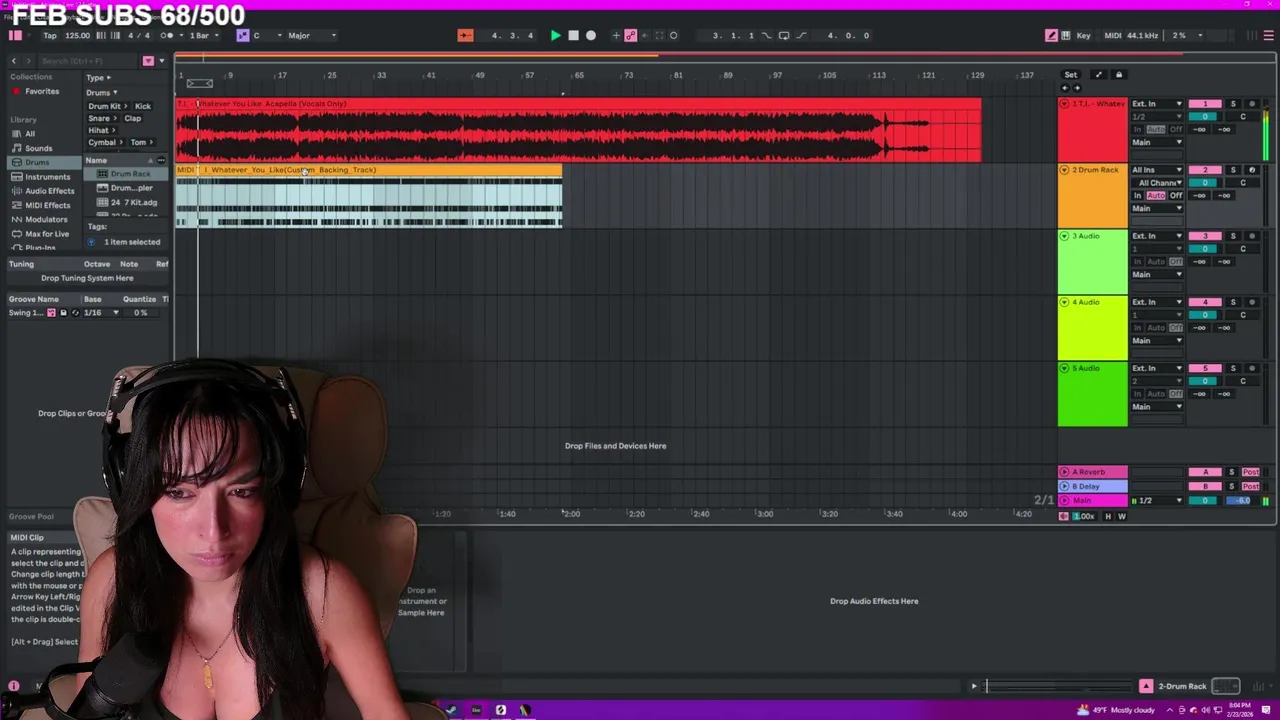Click the next locator arrow icon

pos(1077,88)
